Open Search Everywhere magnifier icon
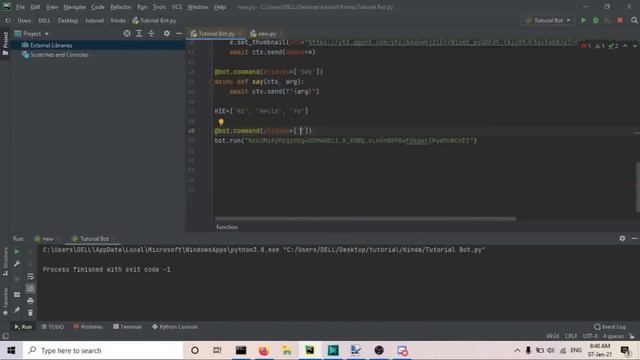Viewport: 640px width, 360px height. [x=634, y=20]
